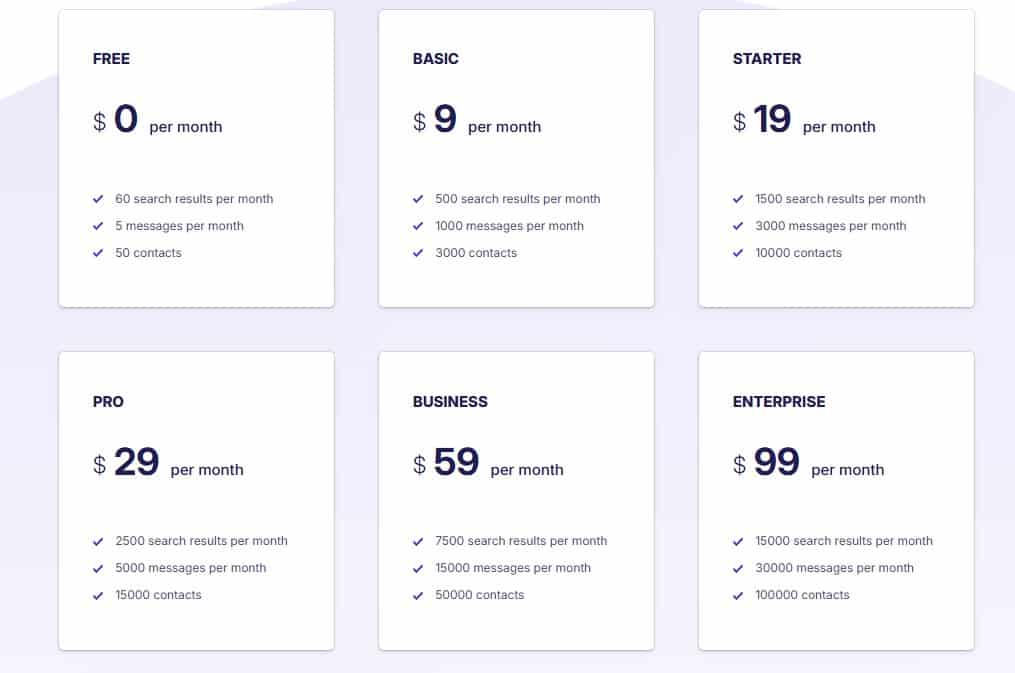Screen dimensions: 1015x673
Task: Click the 29 price on Pro plan
Action: click(140, 462)
